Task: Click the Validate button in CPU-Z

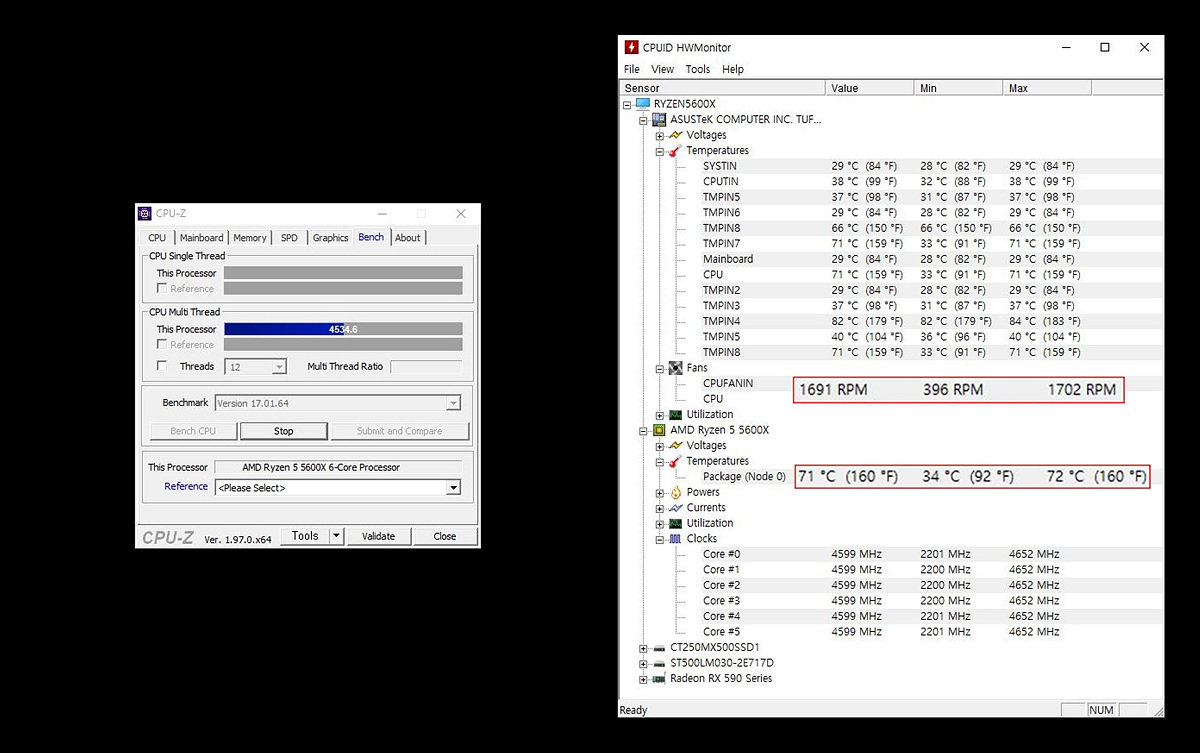Action: (378, 536)
